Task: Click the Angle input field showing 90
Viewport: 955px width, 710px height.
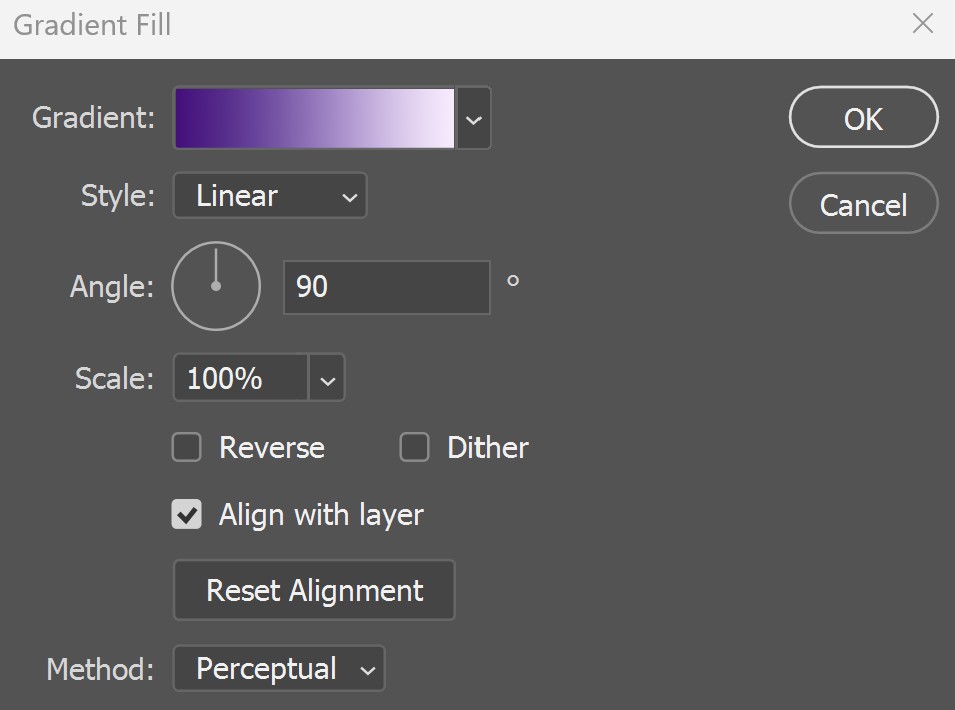Action: click(387, 287)
